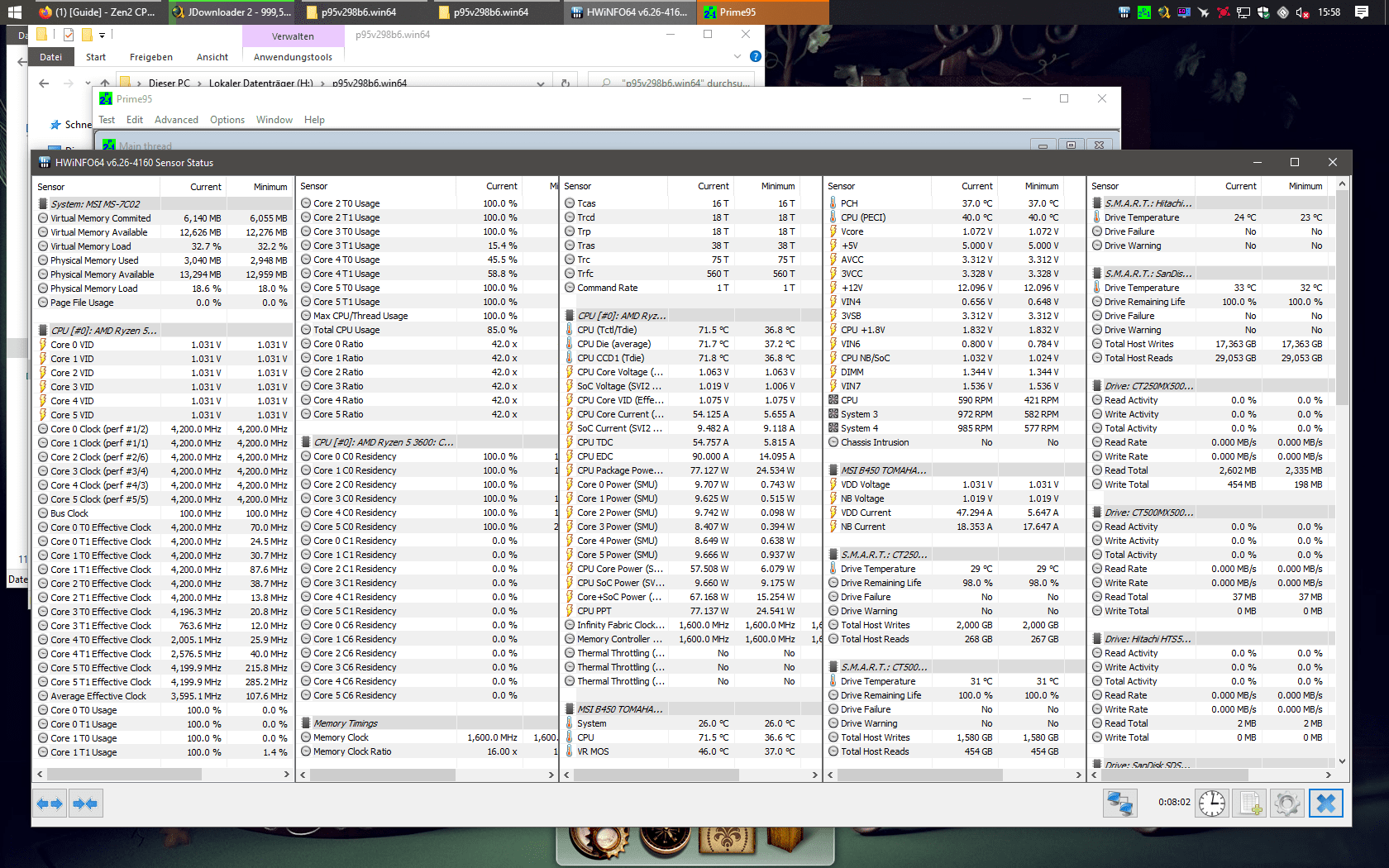The width and height of the screenshot is (1389, 868).
Task: Go up one folder in Explorer
Action: (105, 83)
